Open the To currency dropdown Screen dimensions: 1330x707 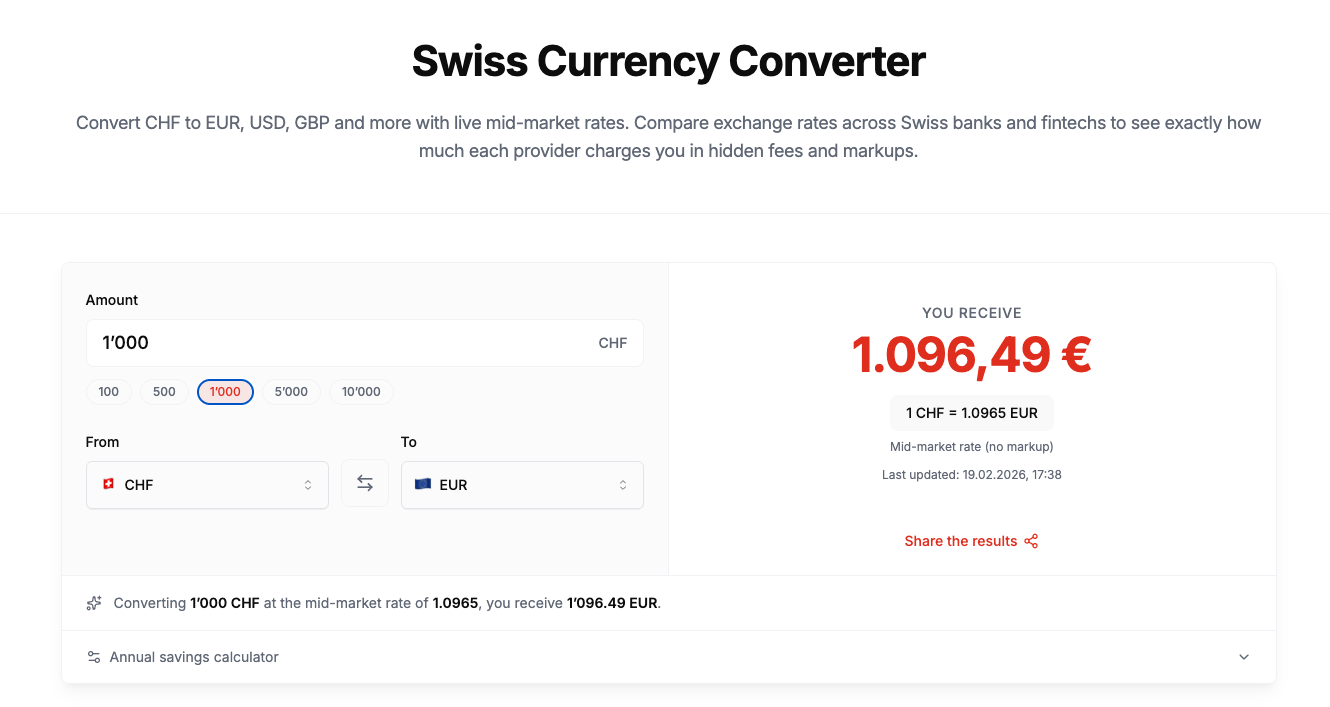pos(522,484)
